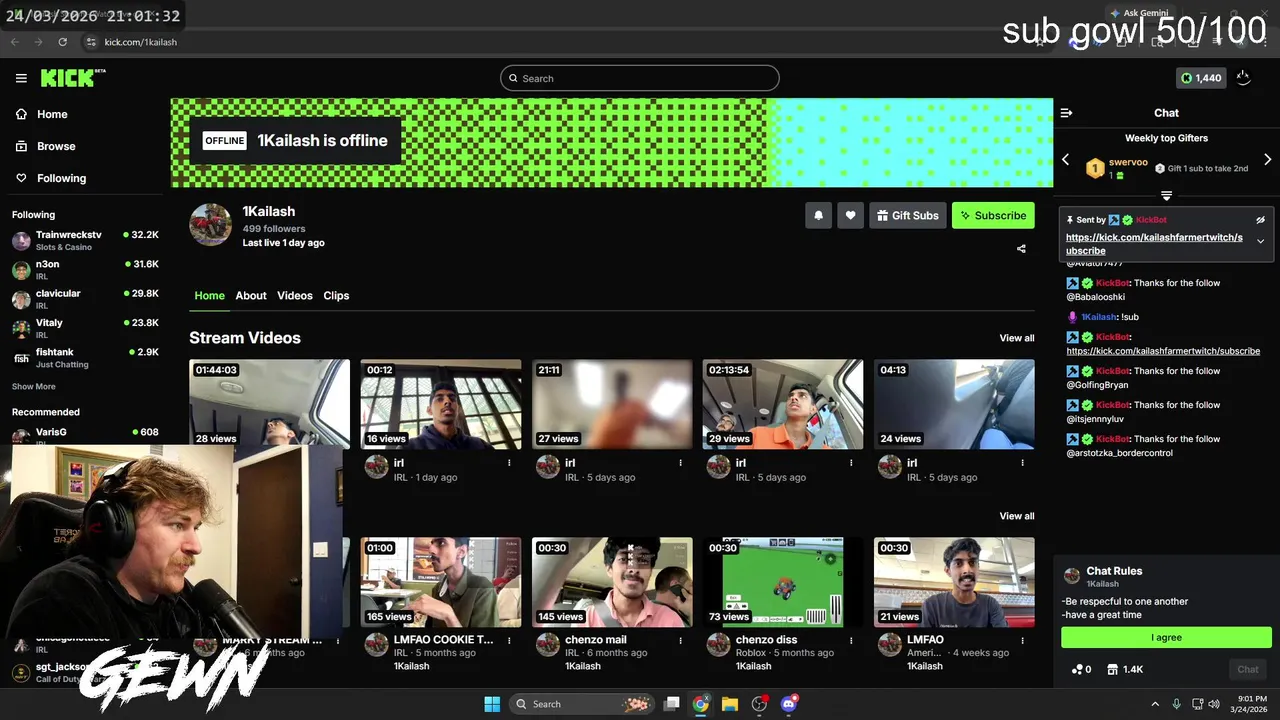This screenshot has width=1280, height=720.
Task: Open options for the 29 views irl video
Action: point(851,463)
